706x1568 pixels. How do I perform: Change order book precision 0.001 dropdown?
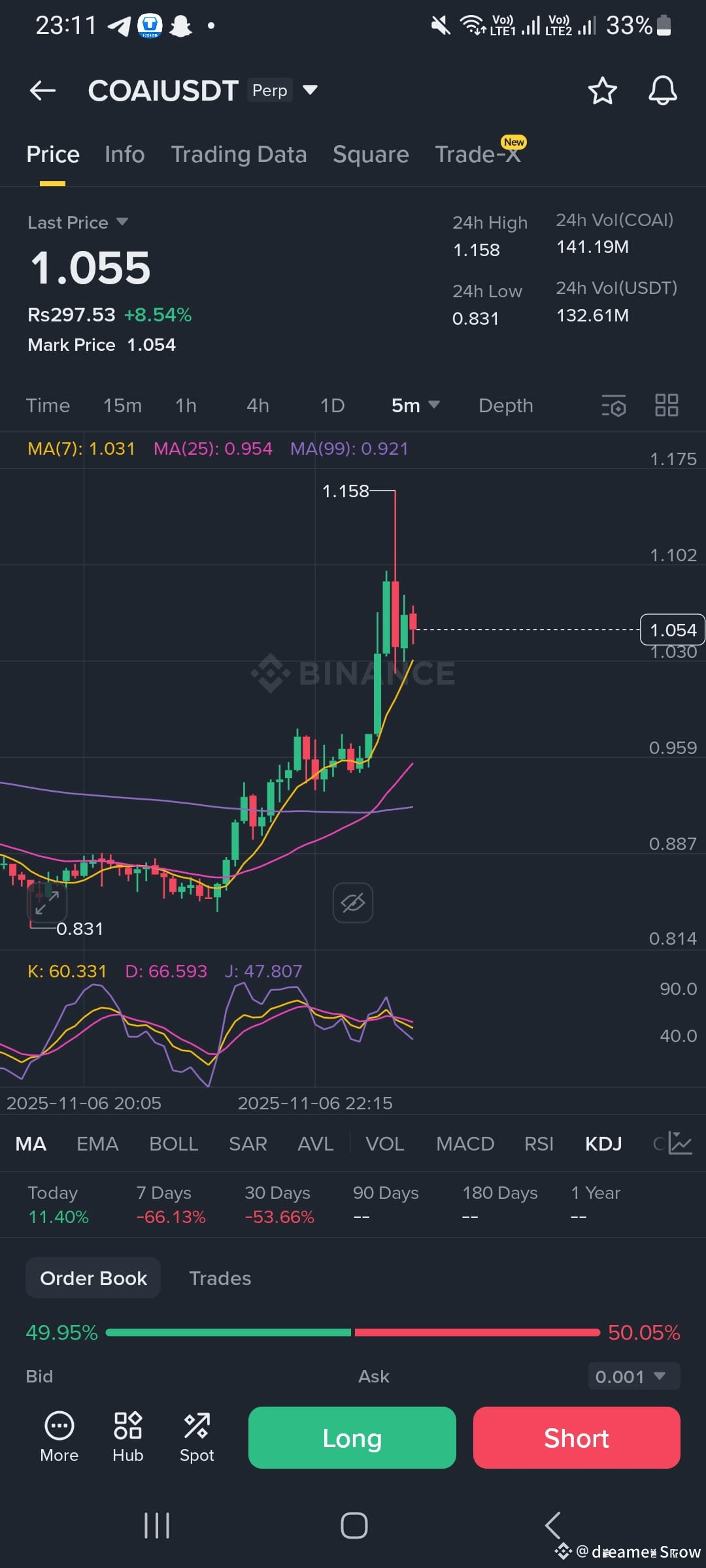point(633,1377)
